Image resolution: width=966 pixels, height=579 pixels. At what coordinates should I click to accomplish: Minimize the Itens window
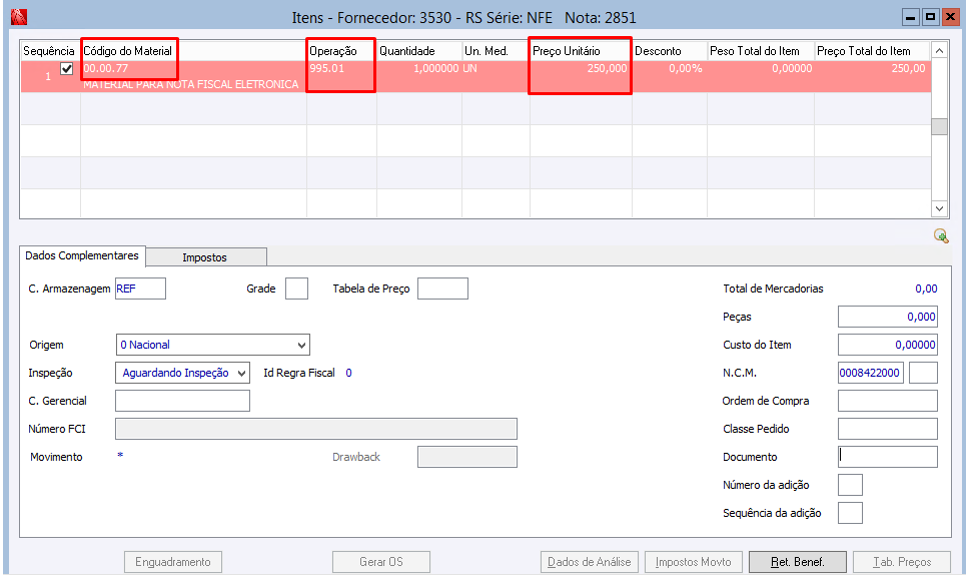click(x=911, y=17)
